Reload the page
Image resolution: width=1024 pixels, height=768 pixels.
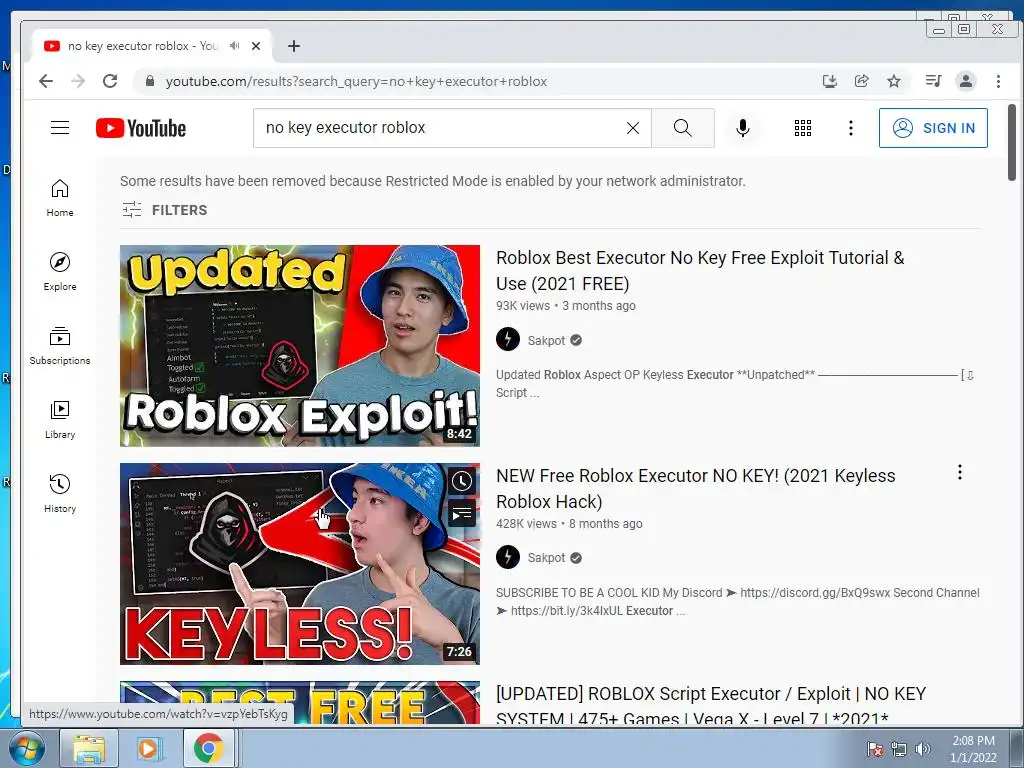coord(110,81)
